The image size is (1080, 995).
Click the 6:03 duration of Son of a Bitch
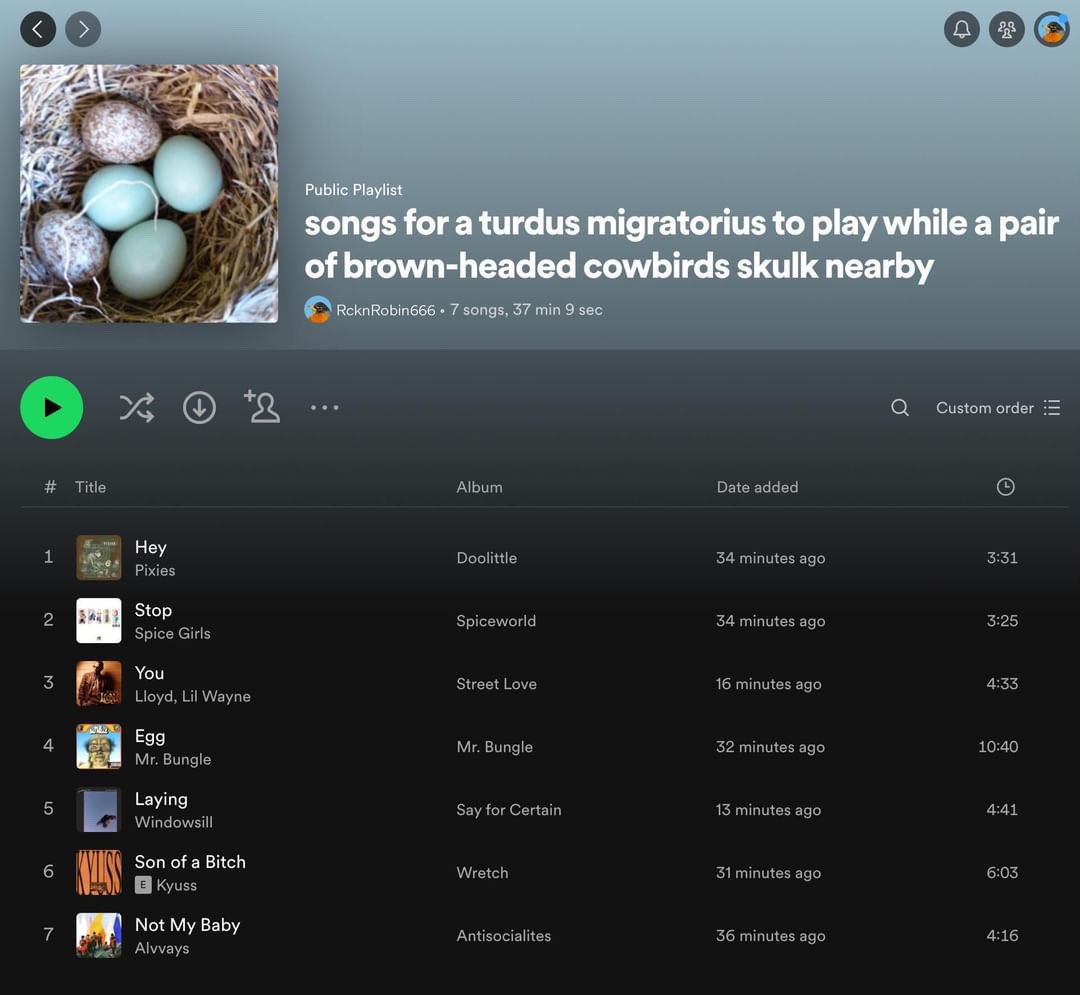pos(1001,872)
